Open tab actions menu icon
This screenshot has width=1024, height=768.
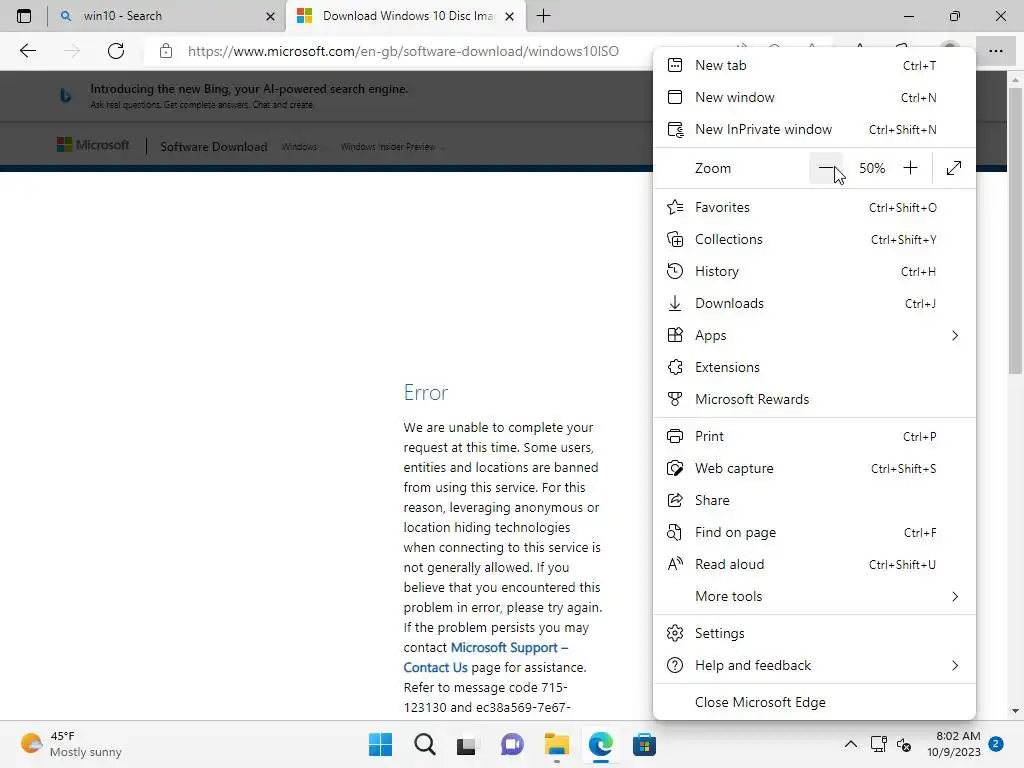pos(24,16)
